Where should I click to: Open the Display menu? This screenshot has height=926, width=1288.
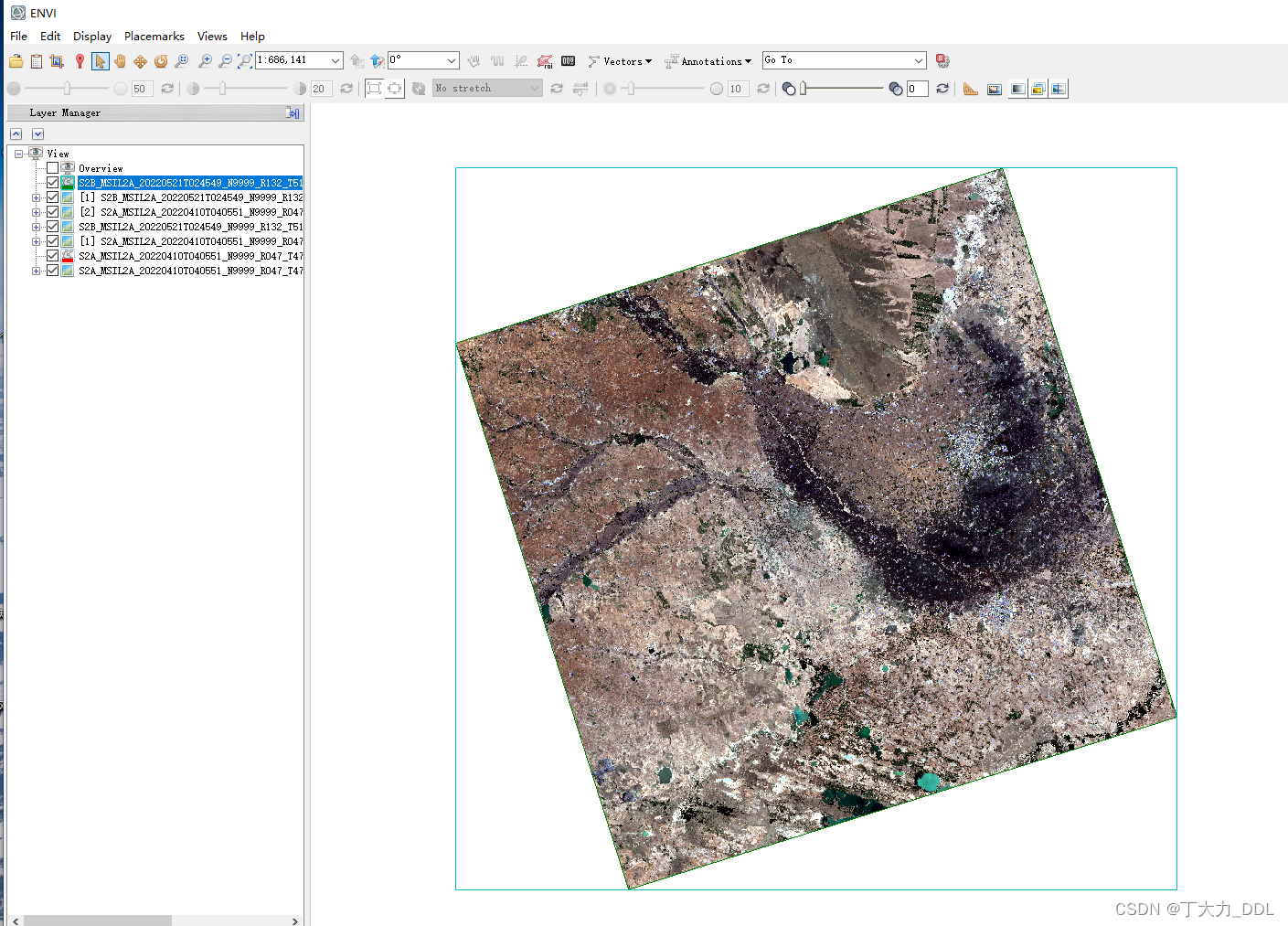tap(92, 37)
